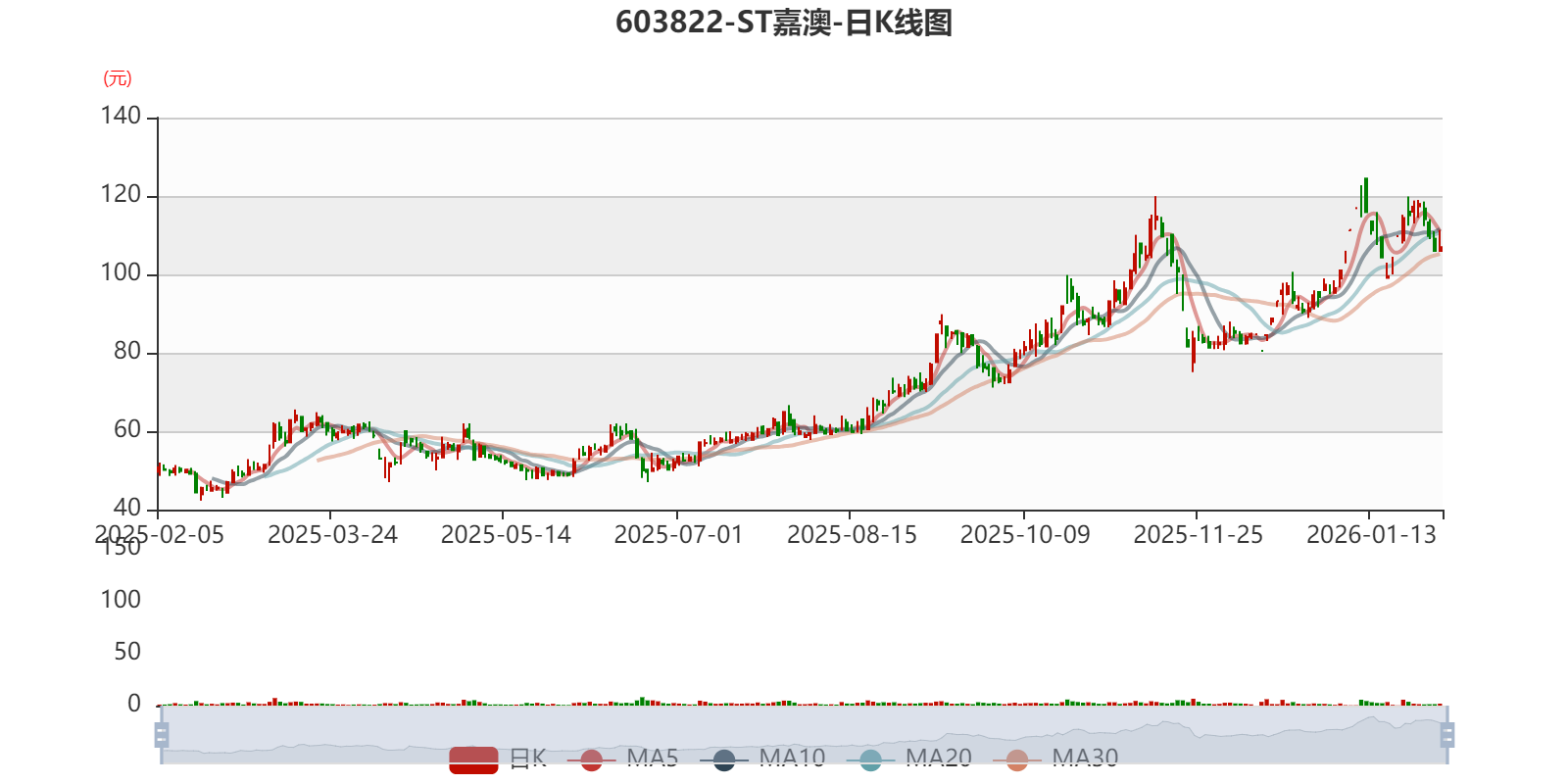Click the 50 volume axis label
Viewport: 1568px width, 784px height.
click(127, 652)
